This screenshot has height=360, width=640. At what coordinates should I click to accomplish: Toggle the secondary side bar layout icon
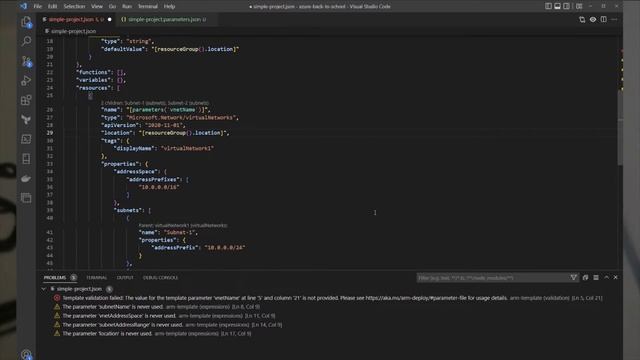pyautogui.click(x=567, y=6)
